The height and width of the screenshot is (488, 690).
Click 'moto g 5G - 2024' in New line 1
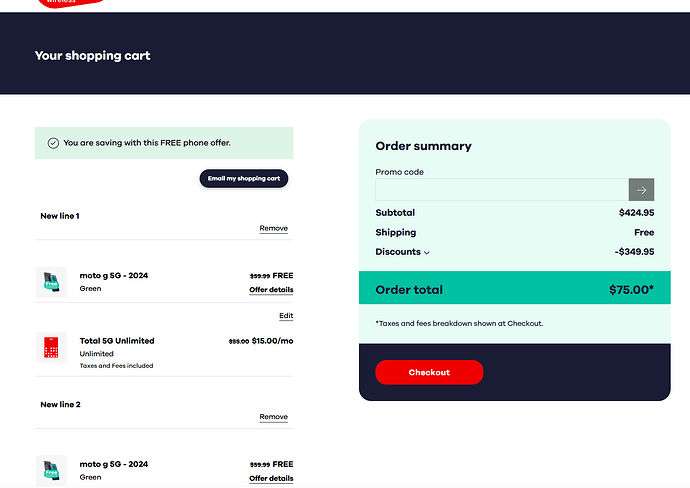(x=114, y=275)
